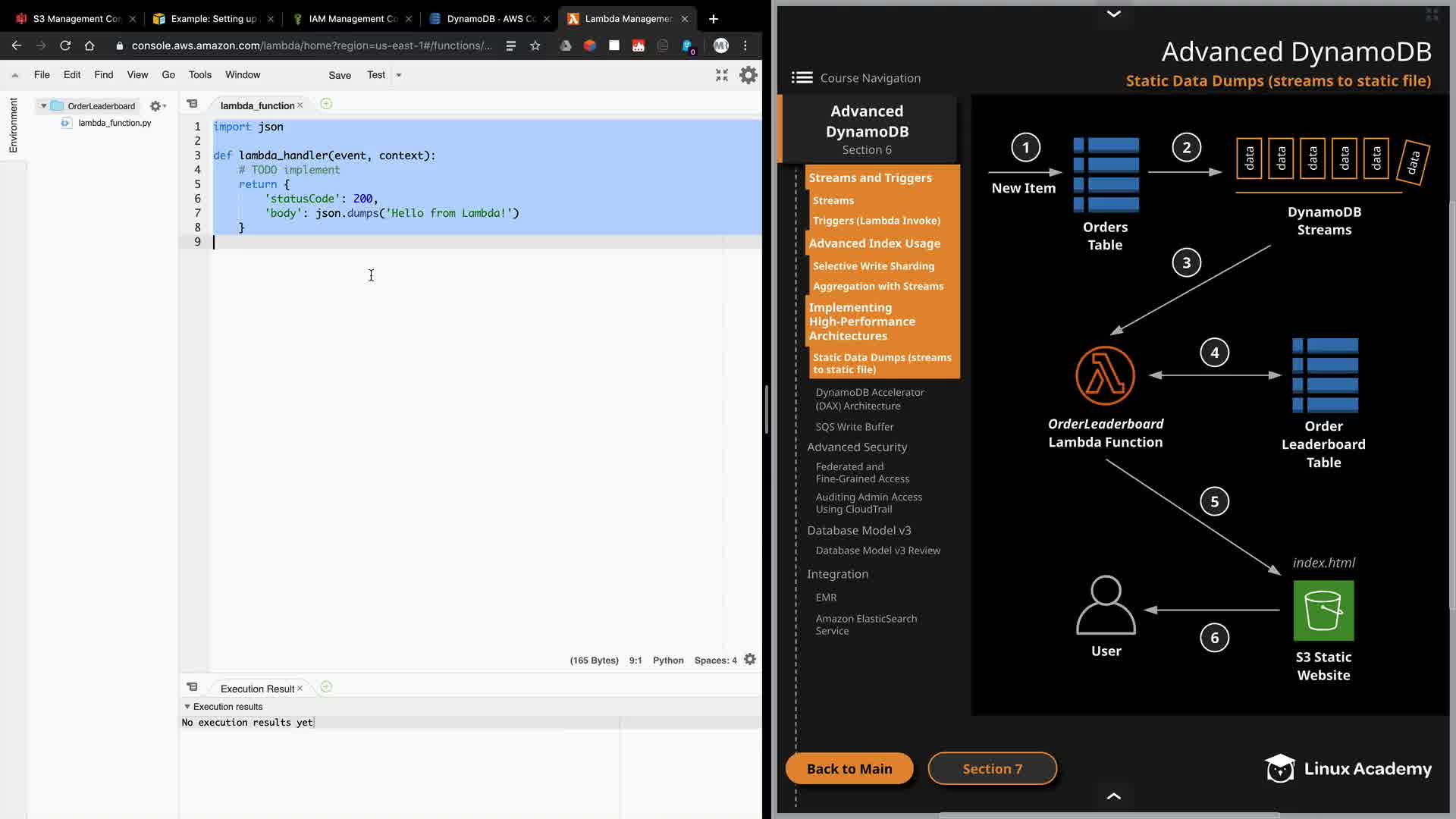Open the SQS Write Buffer lesson
Screen dimensions: 1456x819
pos(854,427)
